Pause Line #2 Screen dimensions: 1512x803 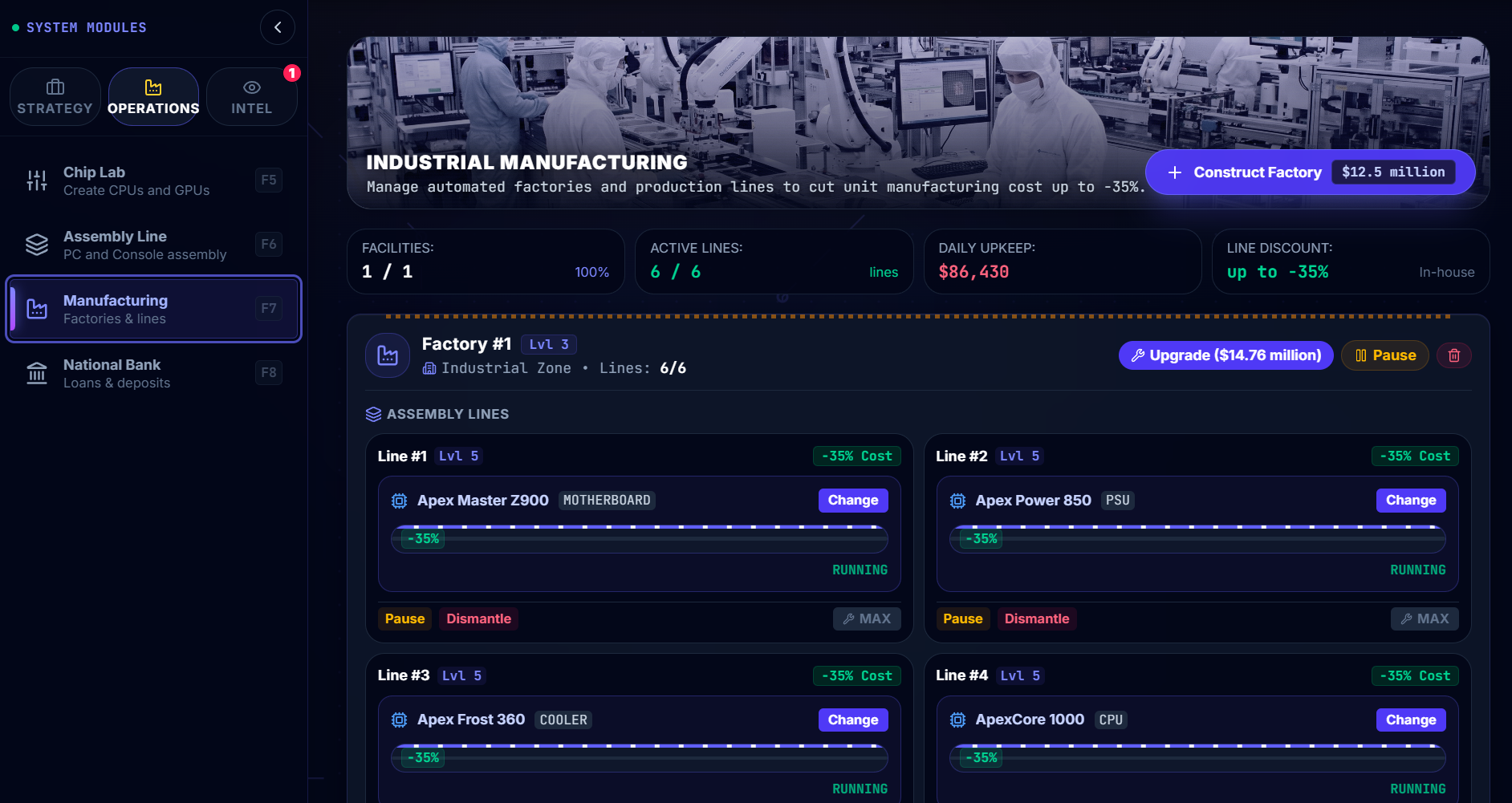[962, 618]
